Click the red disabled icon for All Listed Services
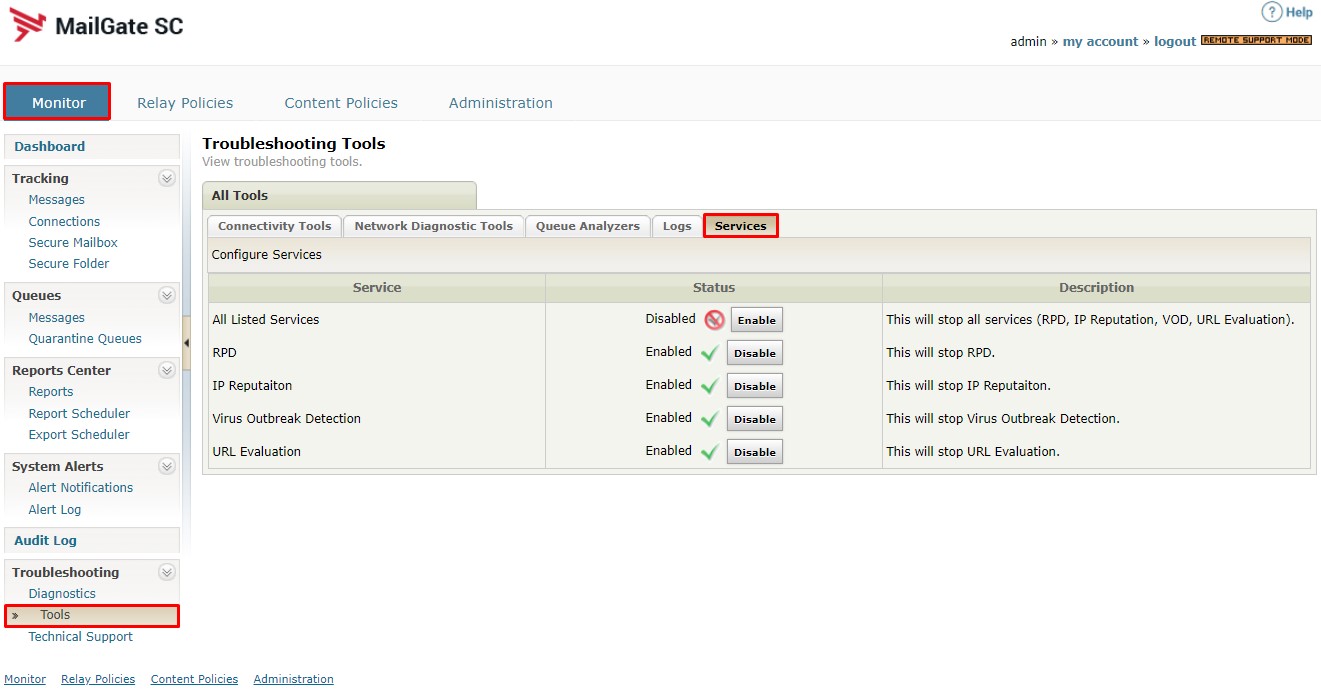 point(714,320)
